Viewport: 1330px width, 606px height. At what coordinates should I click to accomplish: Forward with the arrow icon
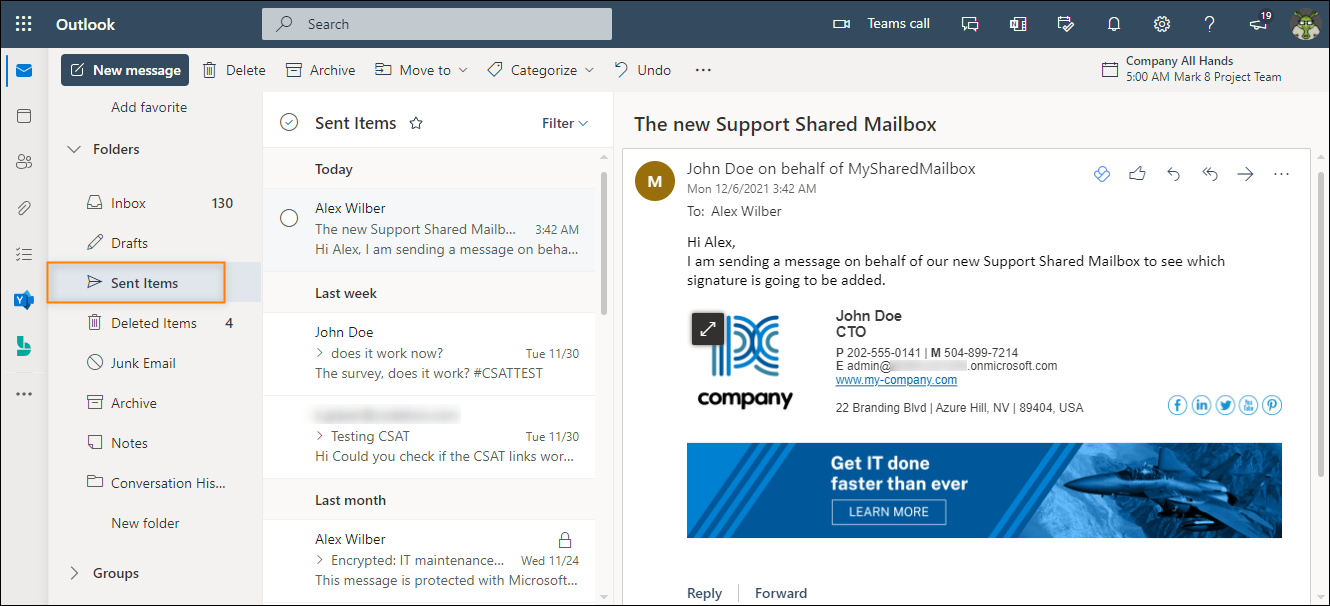[1245, 174]
